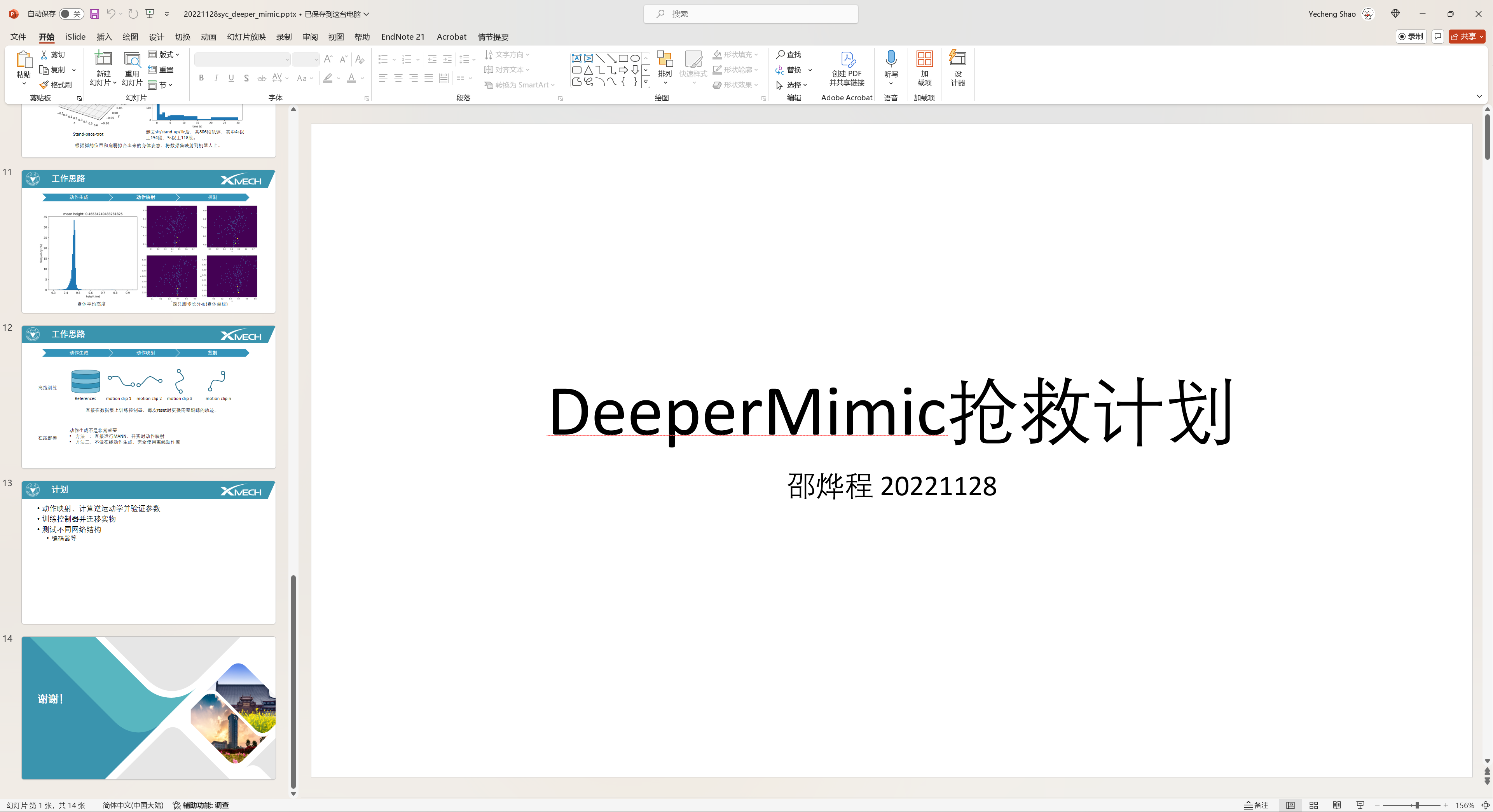Screen dimensions: 1493x812
Task: Toggle Normal view button
Action: point(1290,805)
